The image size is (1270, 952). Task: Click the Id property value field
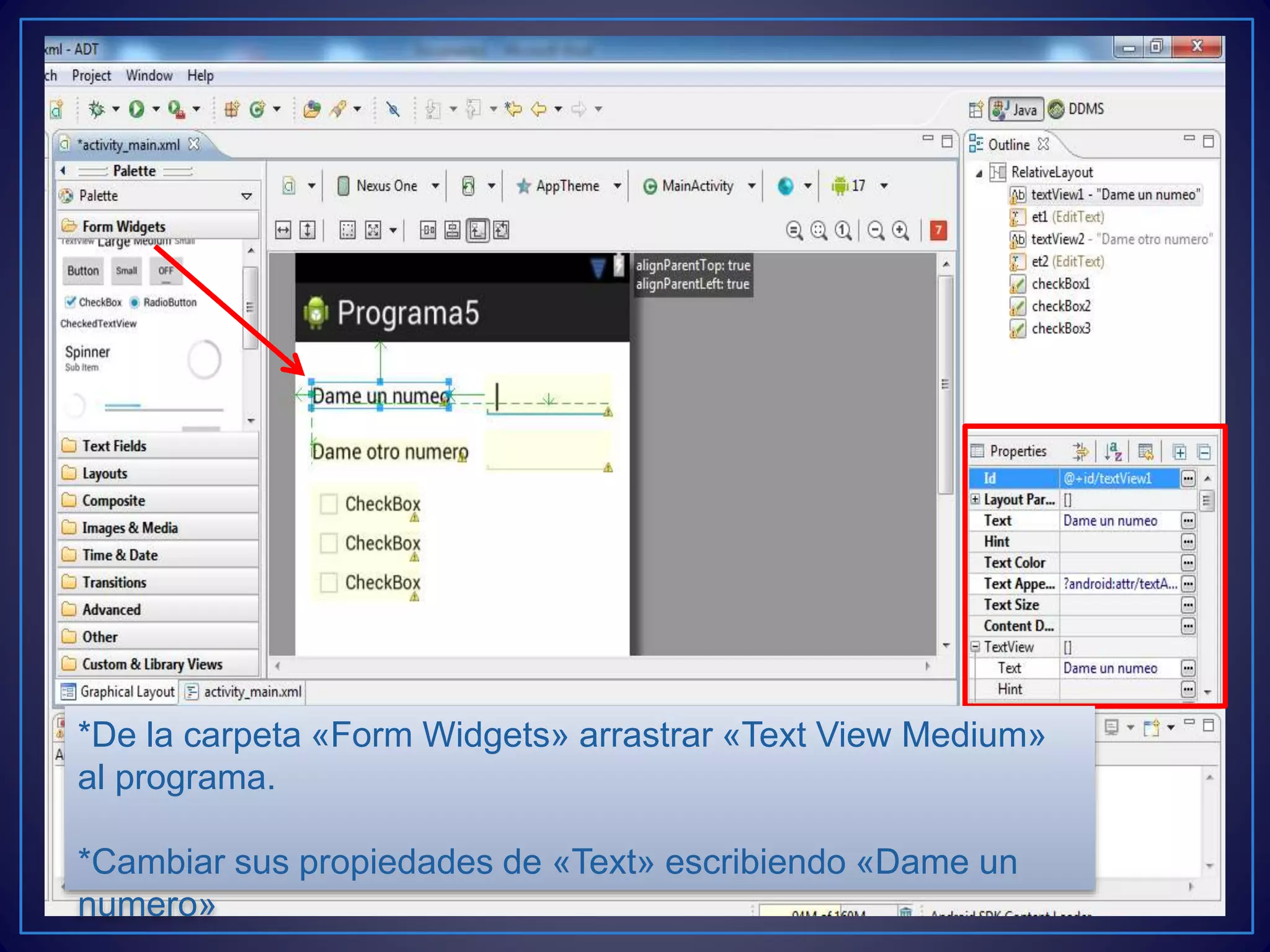pos(1119,478)
